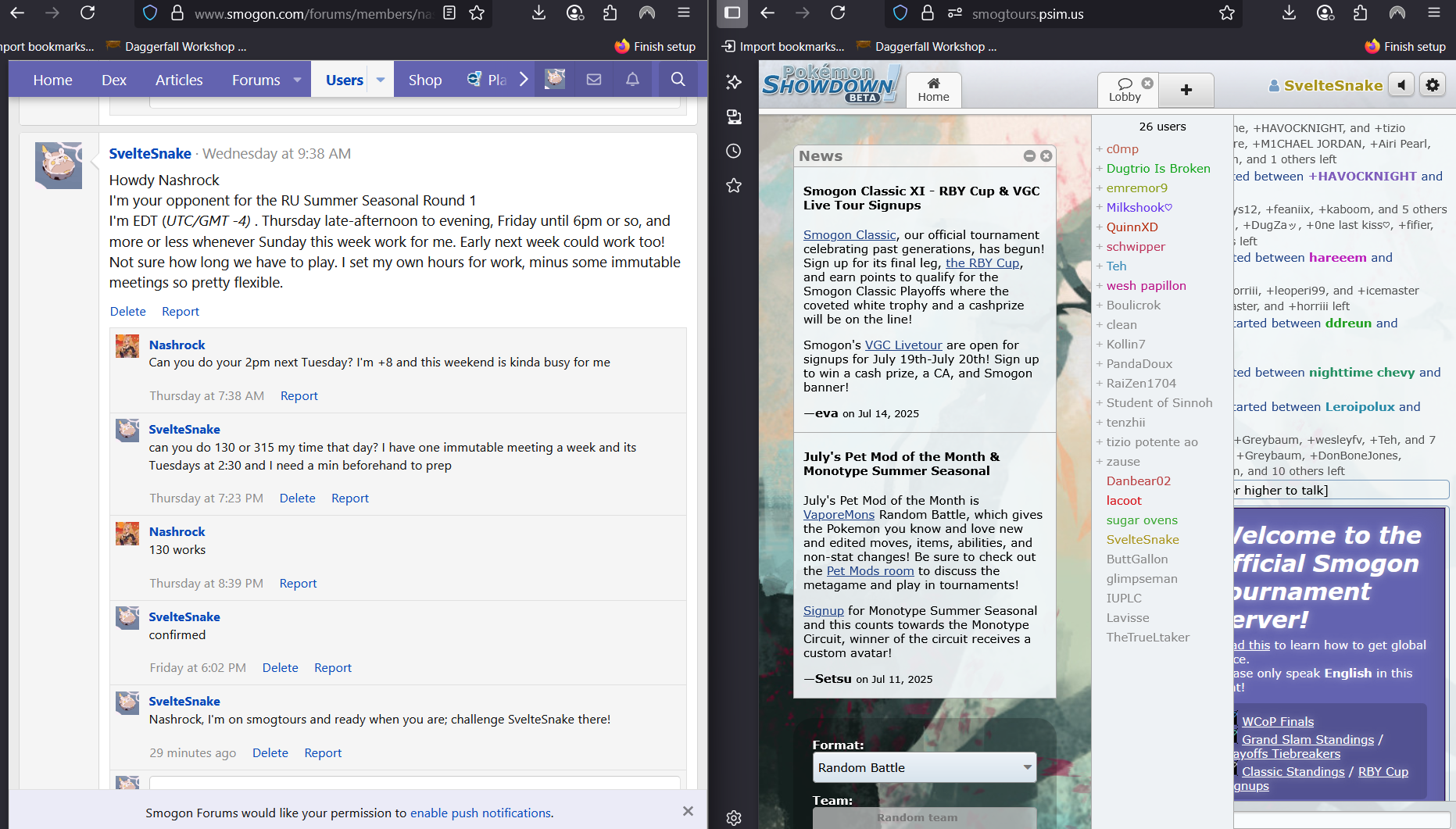Open synced tabs icon in browser sidebar
The width and height of the screenshot is (1456, 829).
point(733,116)
